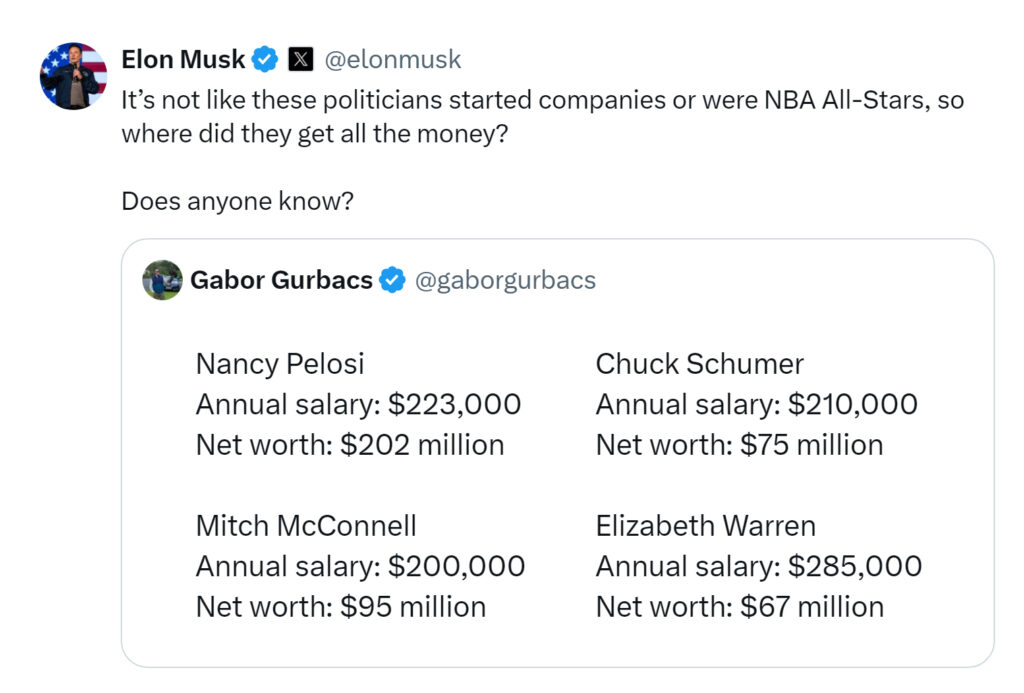
Task: Click the tweet text about NBA All-Stars
Action: pyautogui.click(x=542, y=101)
